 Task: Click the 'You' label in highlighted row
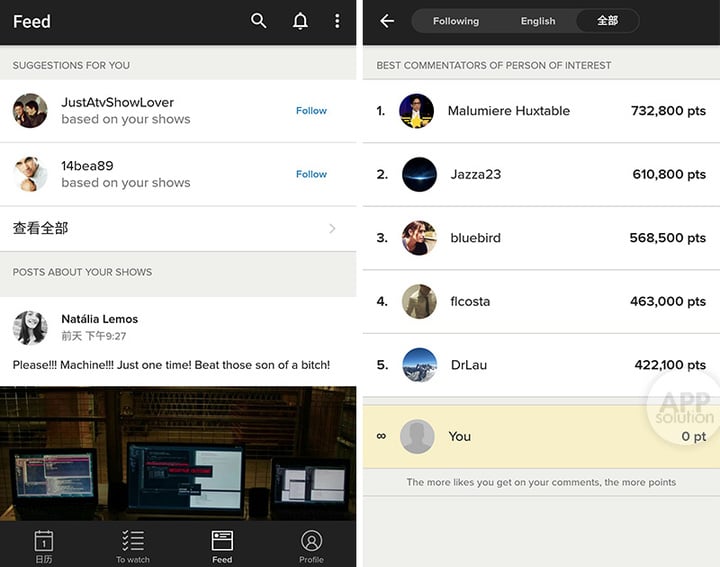(460, 436)
